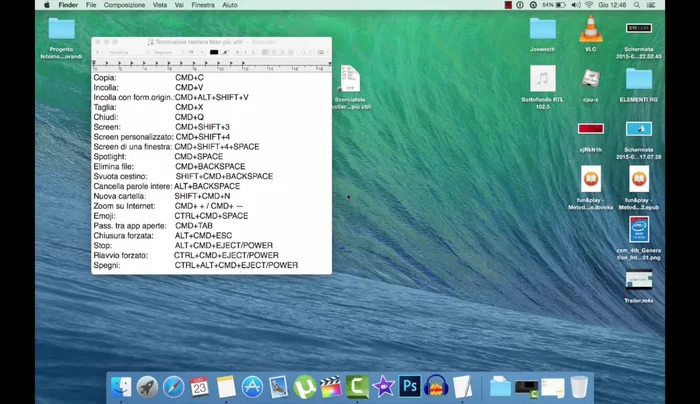
Task: Open the App Store from Dock
Action: (x=251, y=386)
